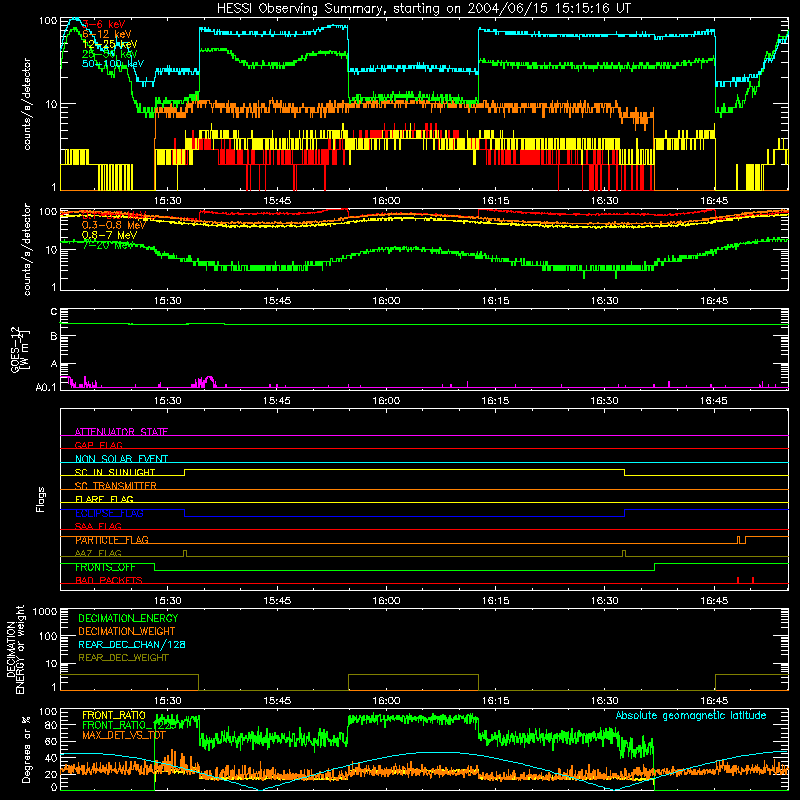
Task: Select the PARTICLE_FLAG label
Action: tap(112, 540)
